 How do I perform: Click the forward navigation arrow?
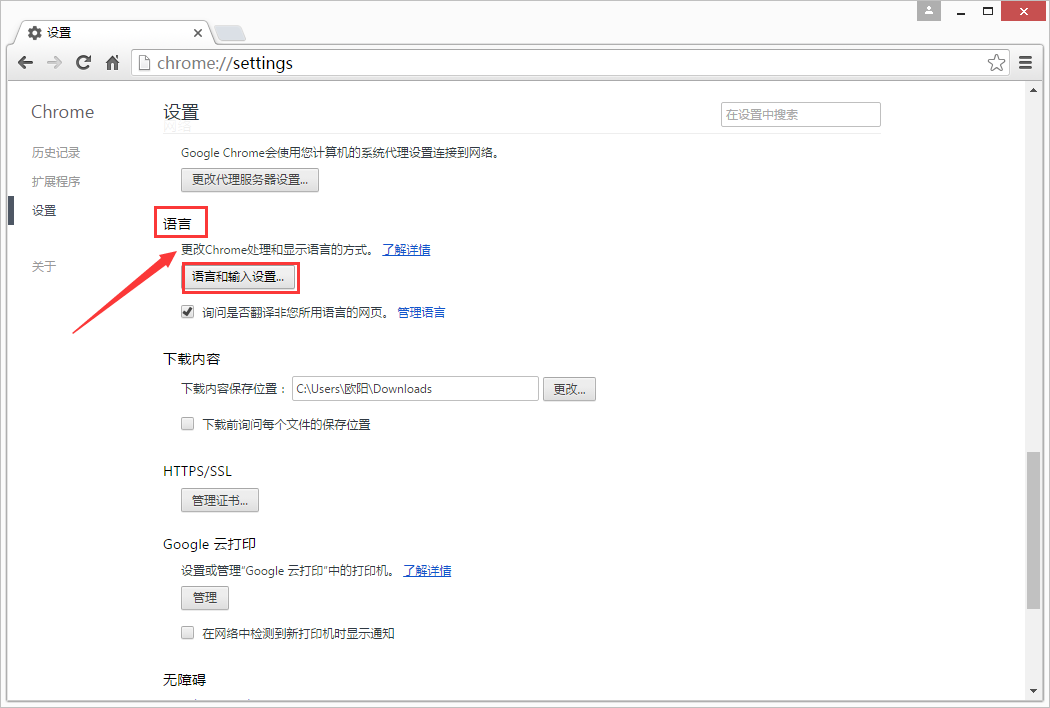(54, 63)
